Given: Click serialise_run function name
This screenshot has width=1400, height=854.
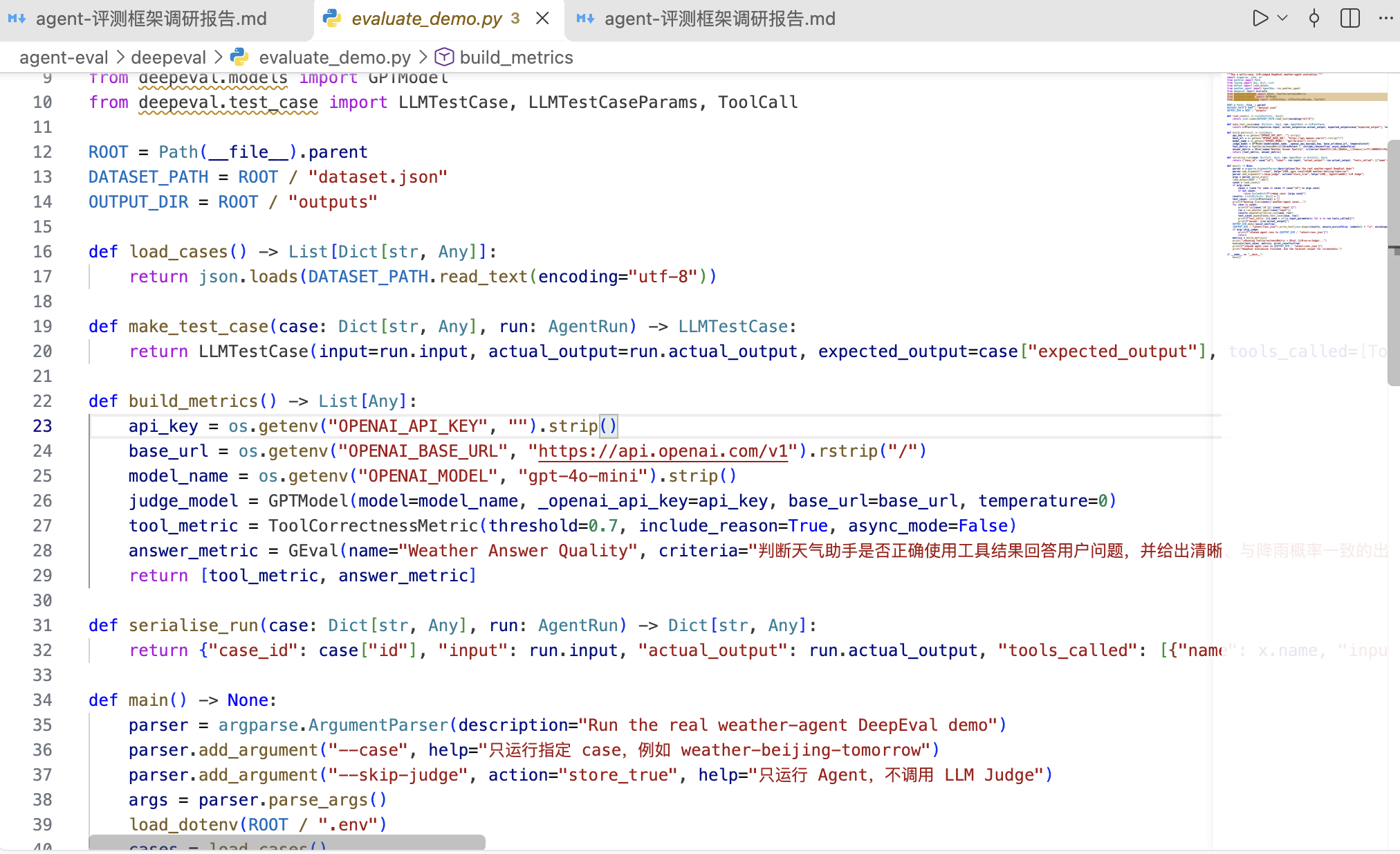Looking at the screenshot, I should 193,626.
